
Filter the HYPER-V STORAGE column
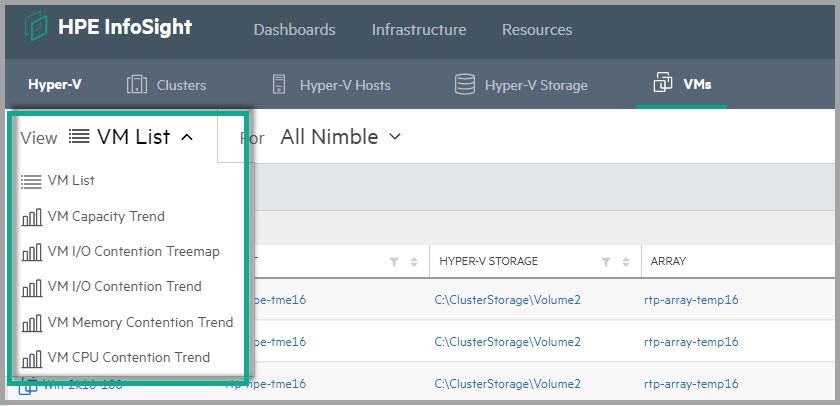pos(606,262)
